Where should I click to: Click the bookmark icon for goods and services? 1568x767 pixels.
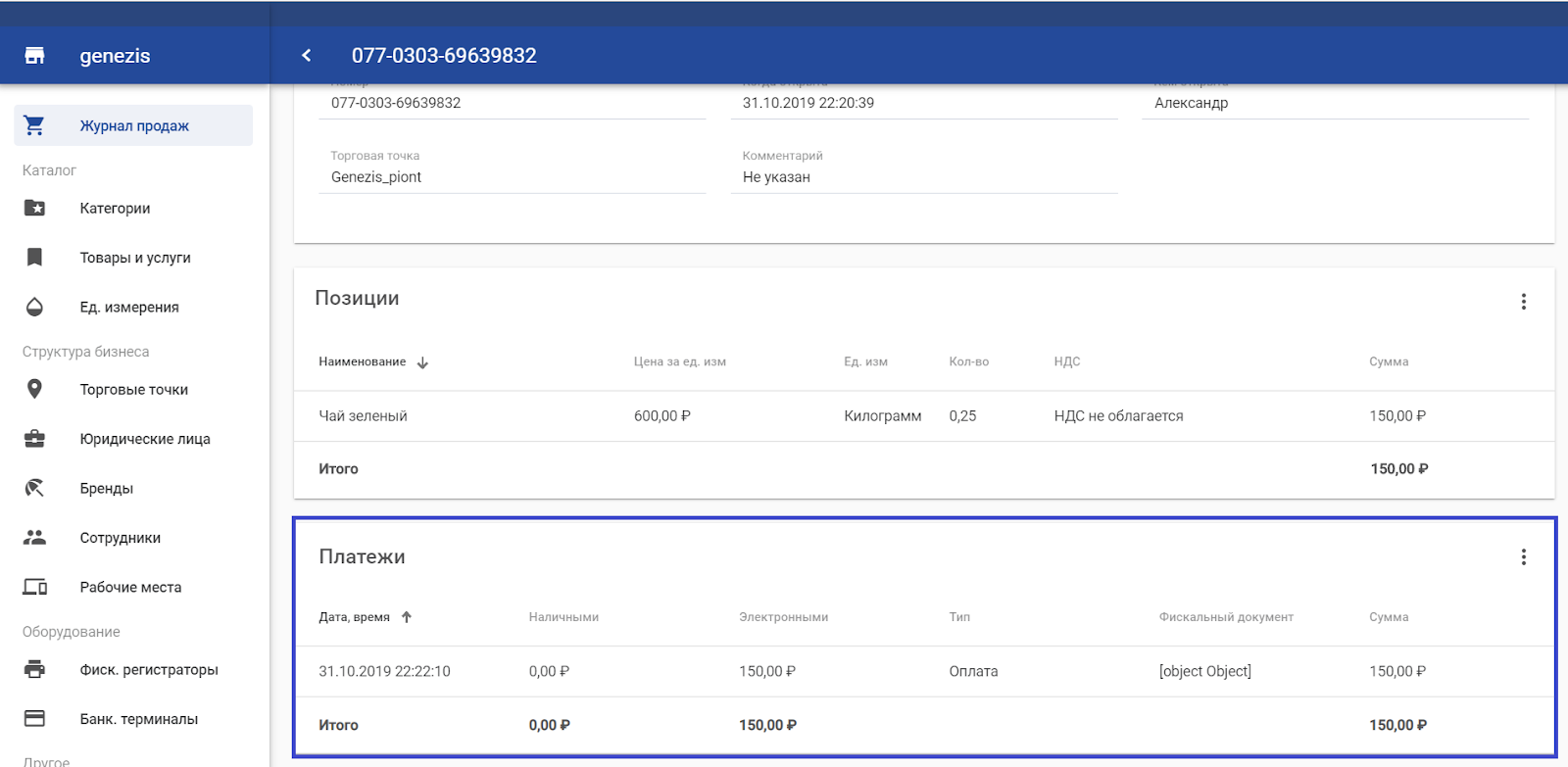(x=34, y=258)
